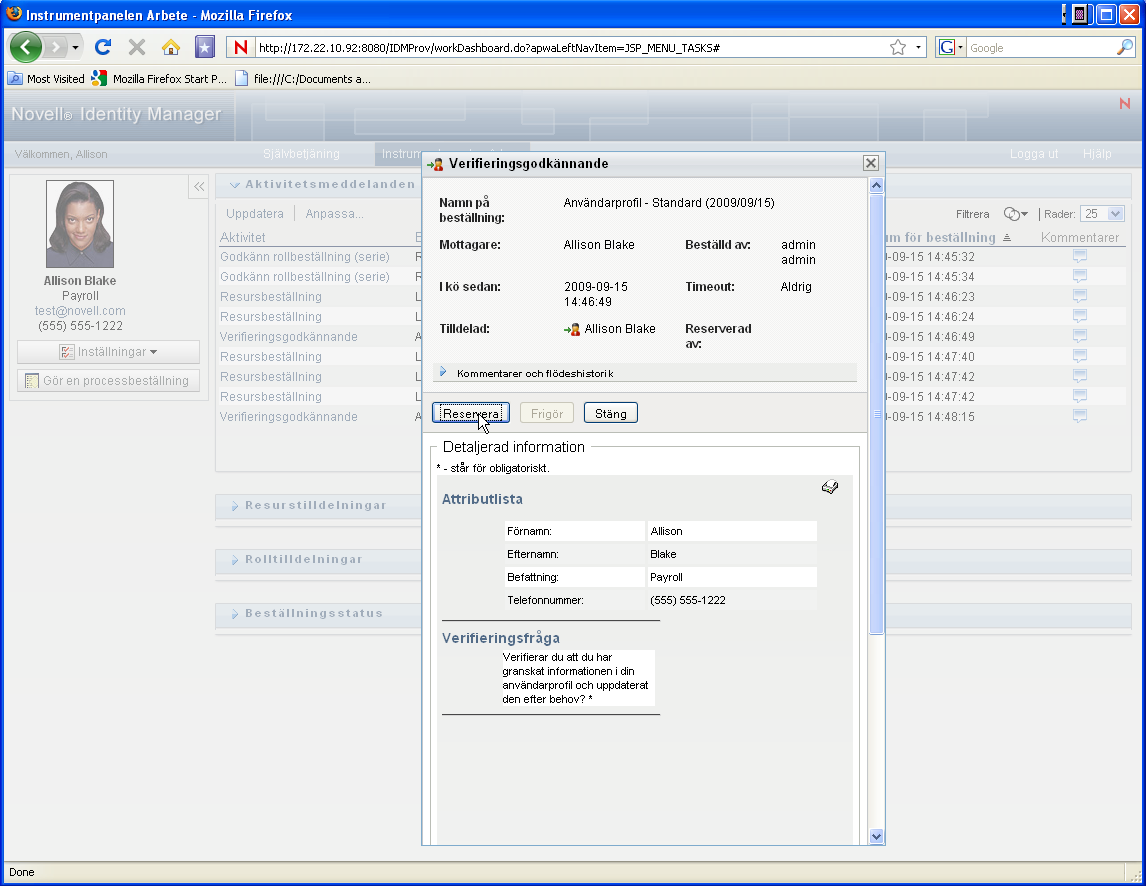Expand the Beställningsstatus section
The height and width of the screenshot is (886, 1146).
(235, 614)
